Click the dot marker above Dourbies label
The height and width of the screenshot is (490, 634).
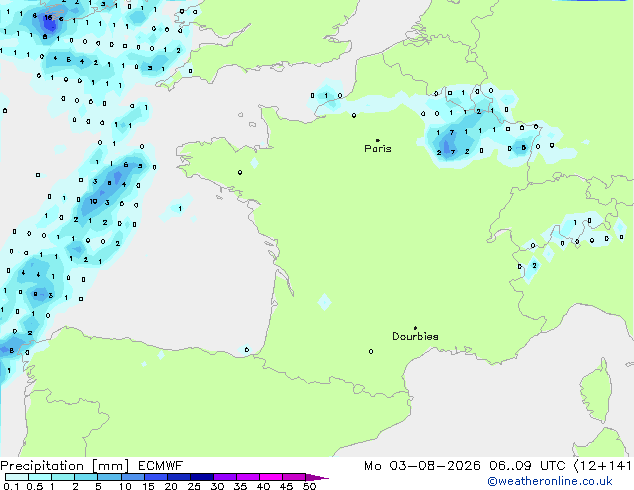pyautogui.click(x=415, y=328)
